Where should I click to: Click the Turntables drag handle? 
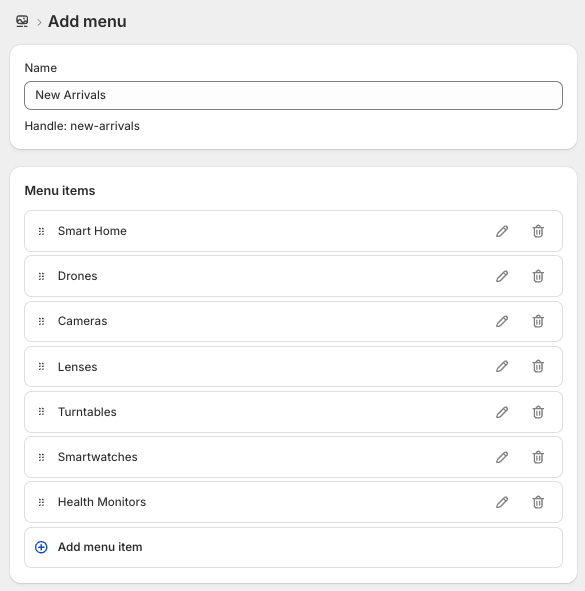(x=41, y=412)
